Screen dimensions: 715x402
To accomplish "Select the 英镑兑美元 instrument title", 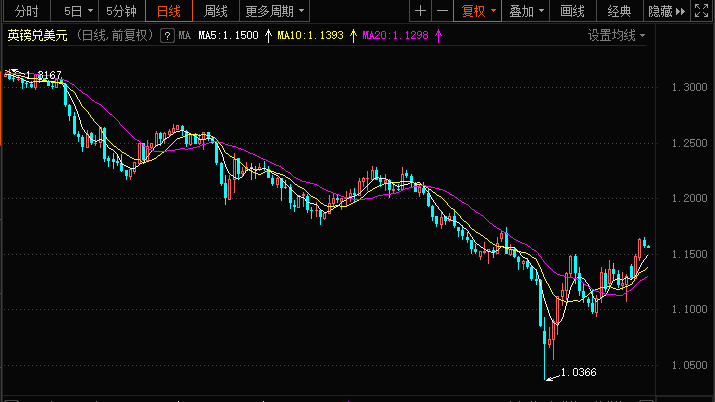I will point(37,36).
